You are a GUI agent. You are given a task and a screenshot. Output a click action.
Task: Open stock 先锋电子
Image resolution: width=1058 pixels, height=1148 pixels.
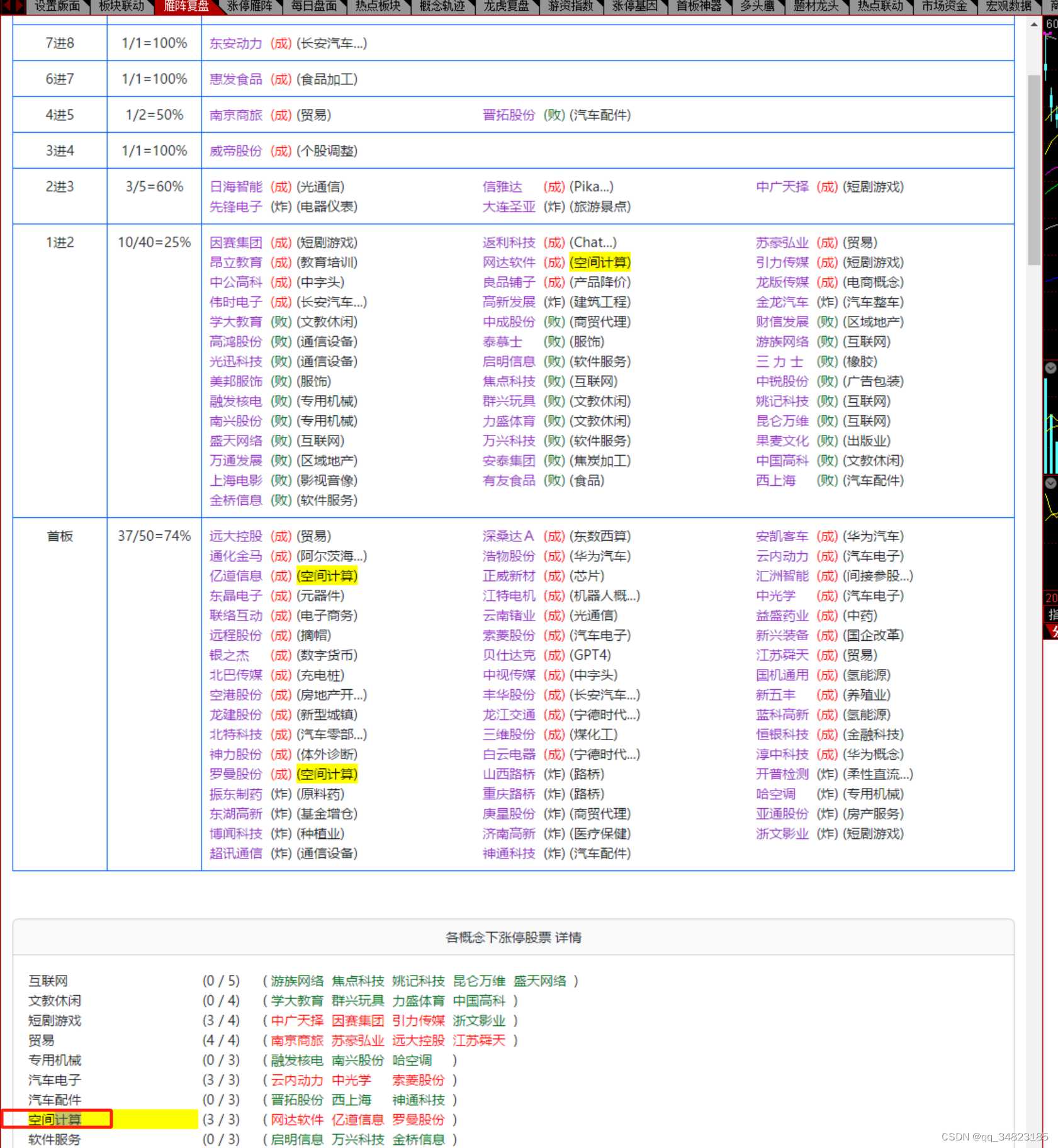click(236, 207)
